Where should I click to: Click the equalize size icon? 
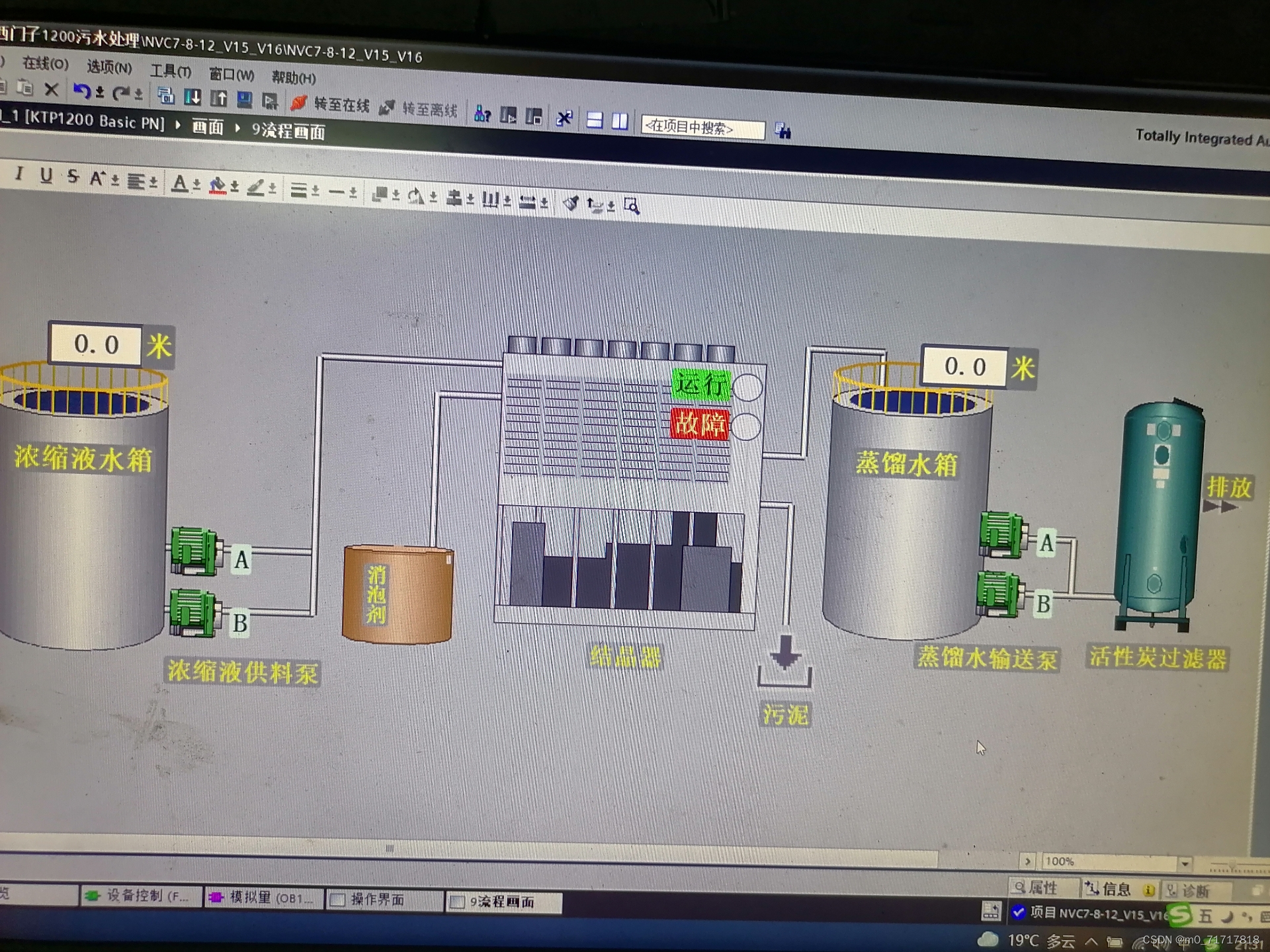527,201
